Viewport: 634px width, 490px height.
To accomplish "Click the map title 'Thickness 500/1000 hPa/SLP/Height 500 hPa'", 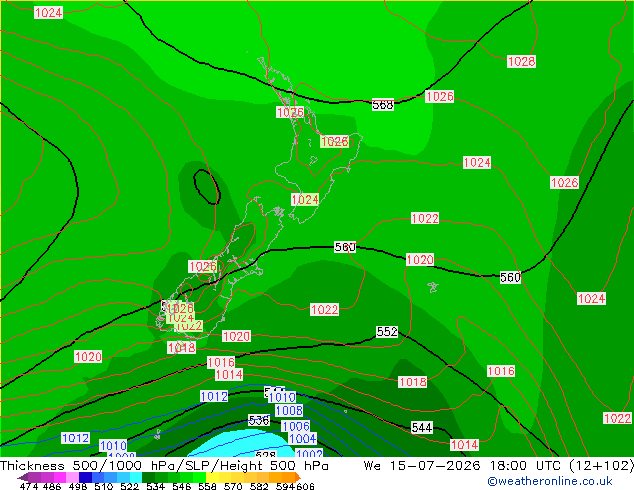I will pyautogui.click(x=164, y=466).
